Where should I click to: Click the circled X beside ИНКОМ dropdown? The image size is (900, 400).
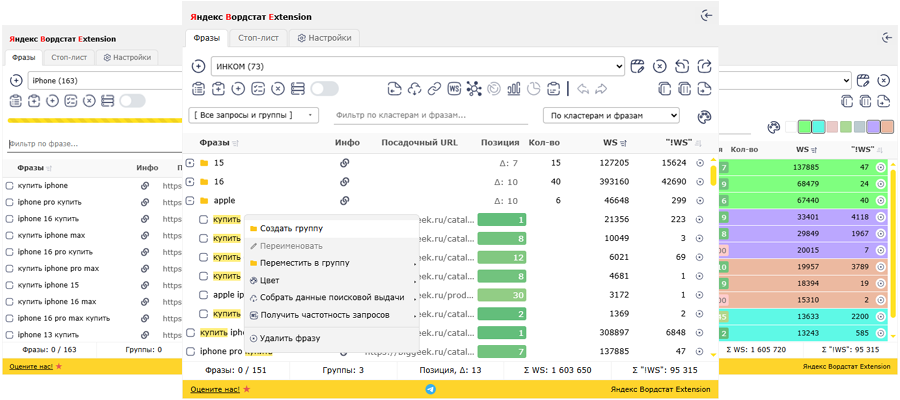660,66
